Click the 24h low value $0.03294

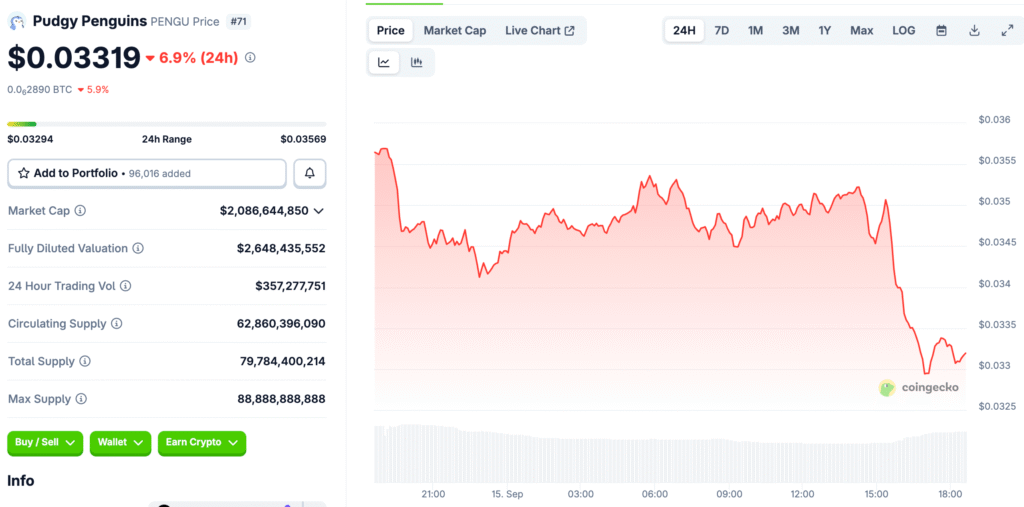coord(30,139)
